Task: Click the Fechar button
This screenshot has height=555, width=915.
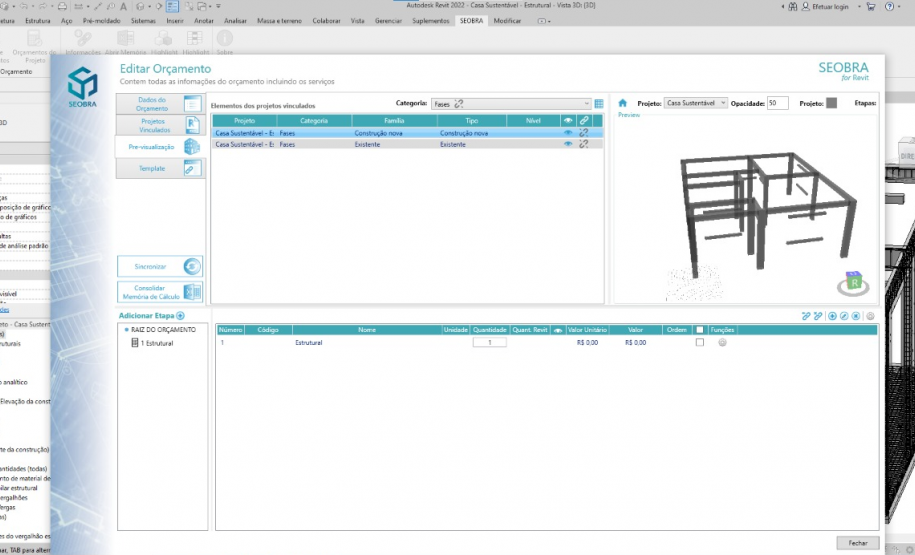Action: click(x=857, y=543)
